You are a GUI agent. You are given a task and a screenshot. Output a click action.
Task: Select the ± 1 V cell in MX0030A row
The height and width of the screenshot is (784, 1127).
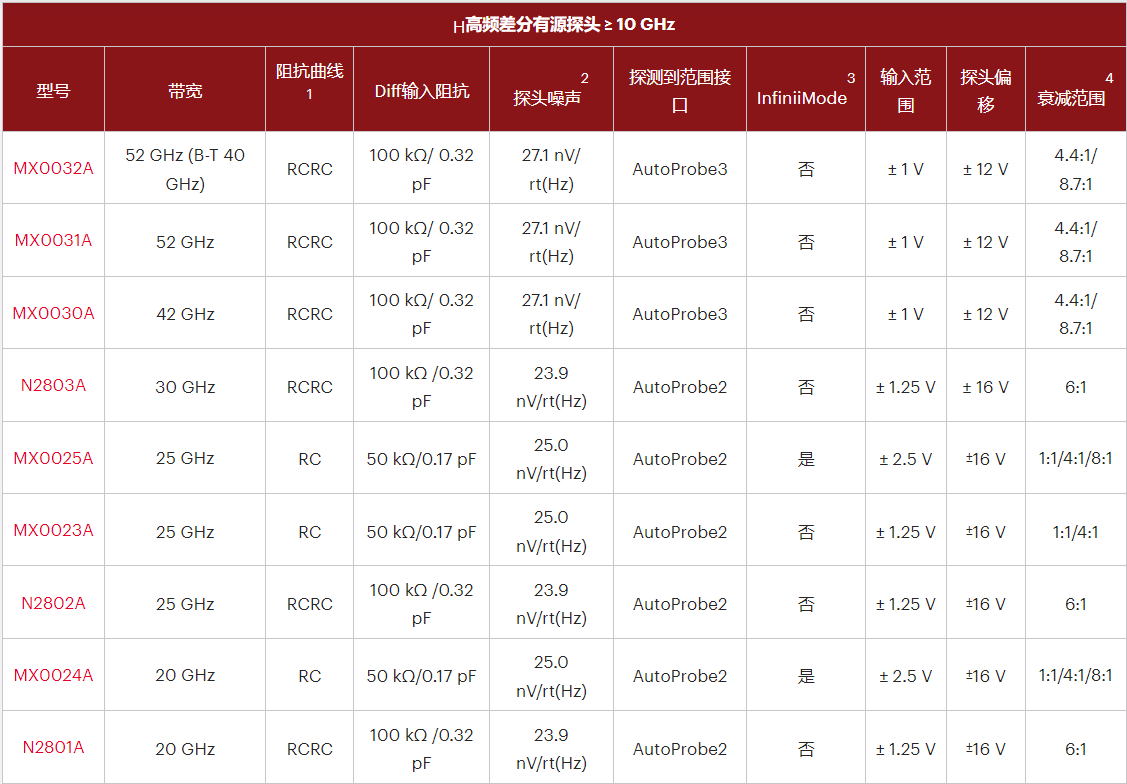click(x=906, y=314)
